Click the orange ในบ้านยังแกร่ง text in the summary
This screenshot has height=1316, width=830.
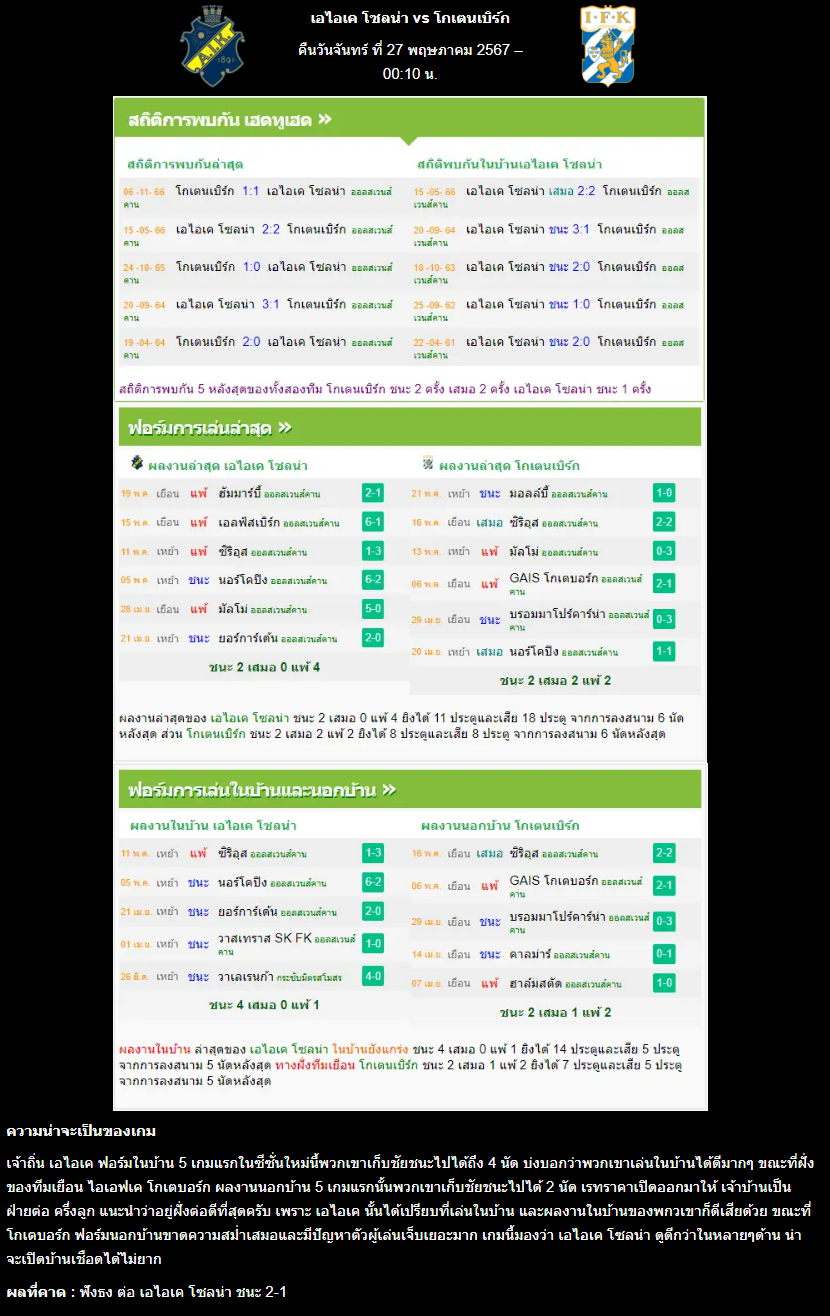tap(370, 1049)
